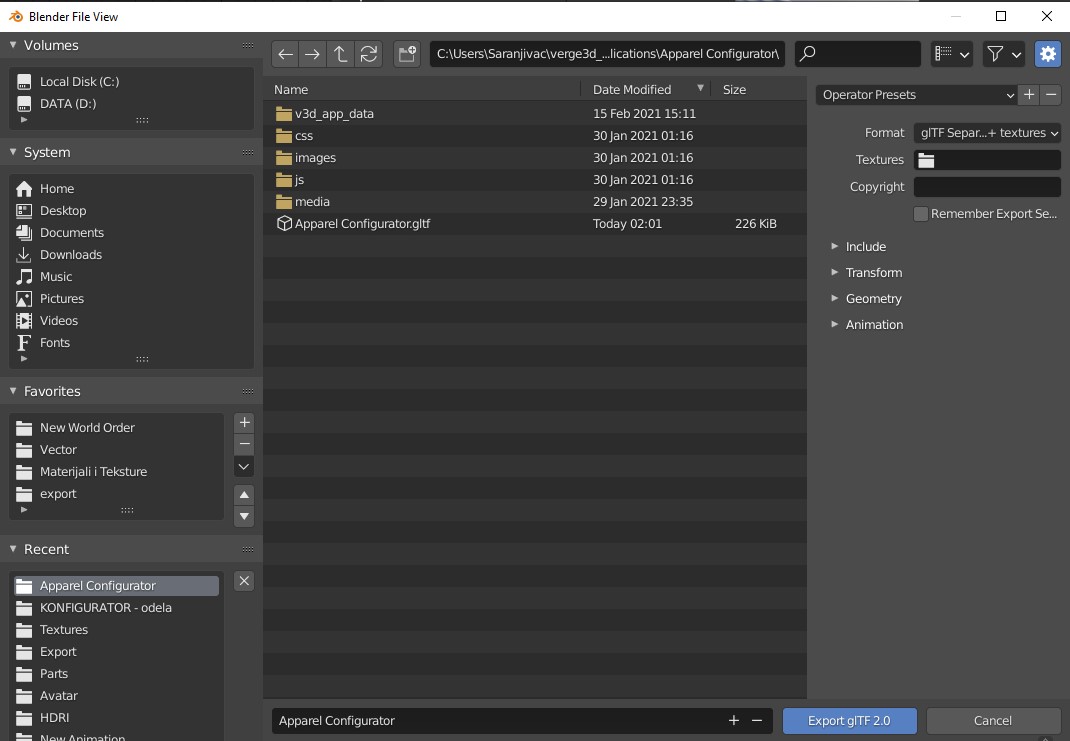
Task: Move favorite bookmark down
Action: [244, 517]
